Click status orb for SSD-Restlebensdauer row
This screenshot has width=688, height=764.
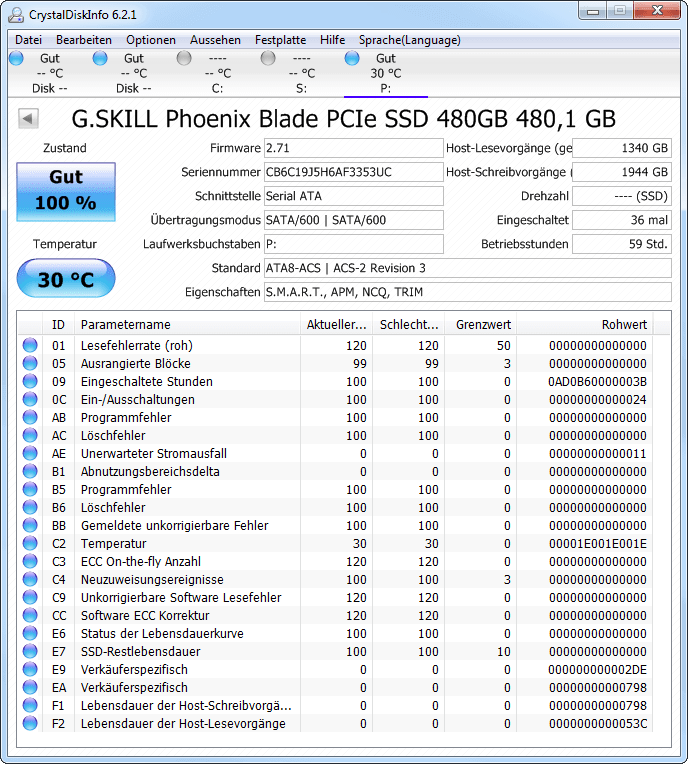[30, 651]
